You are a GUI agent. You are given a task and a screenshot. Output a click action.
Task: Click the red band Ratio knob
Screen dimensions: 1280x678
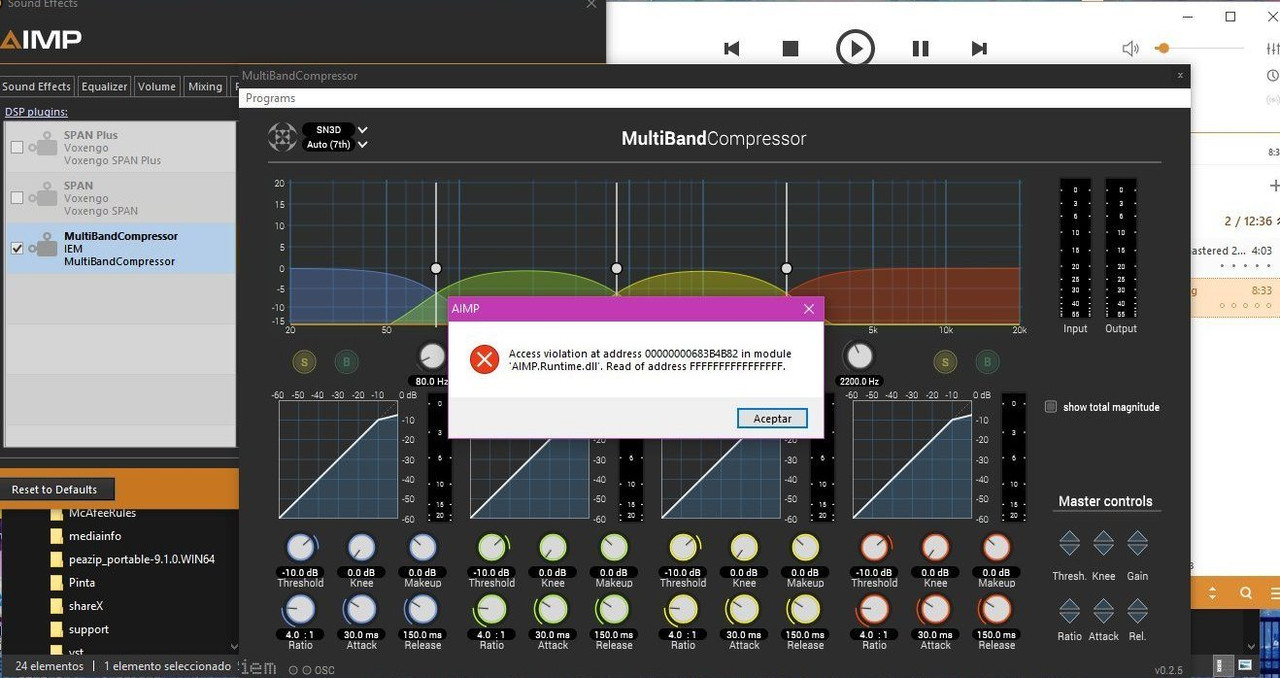click(874, 609)
